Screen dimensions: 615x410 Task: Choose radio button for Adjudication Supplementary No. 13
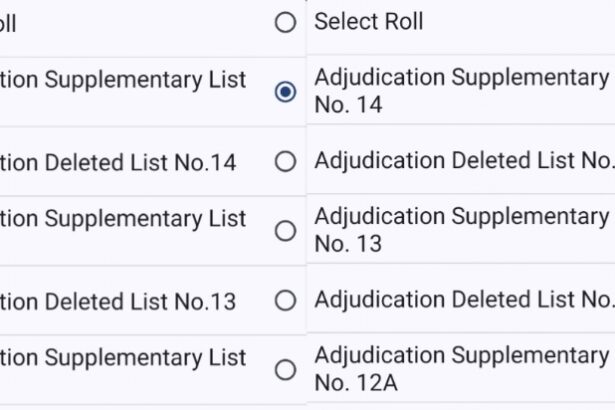285,231
